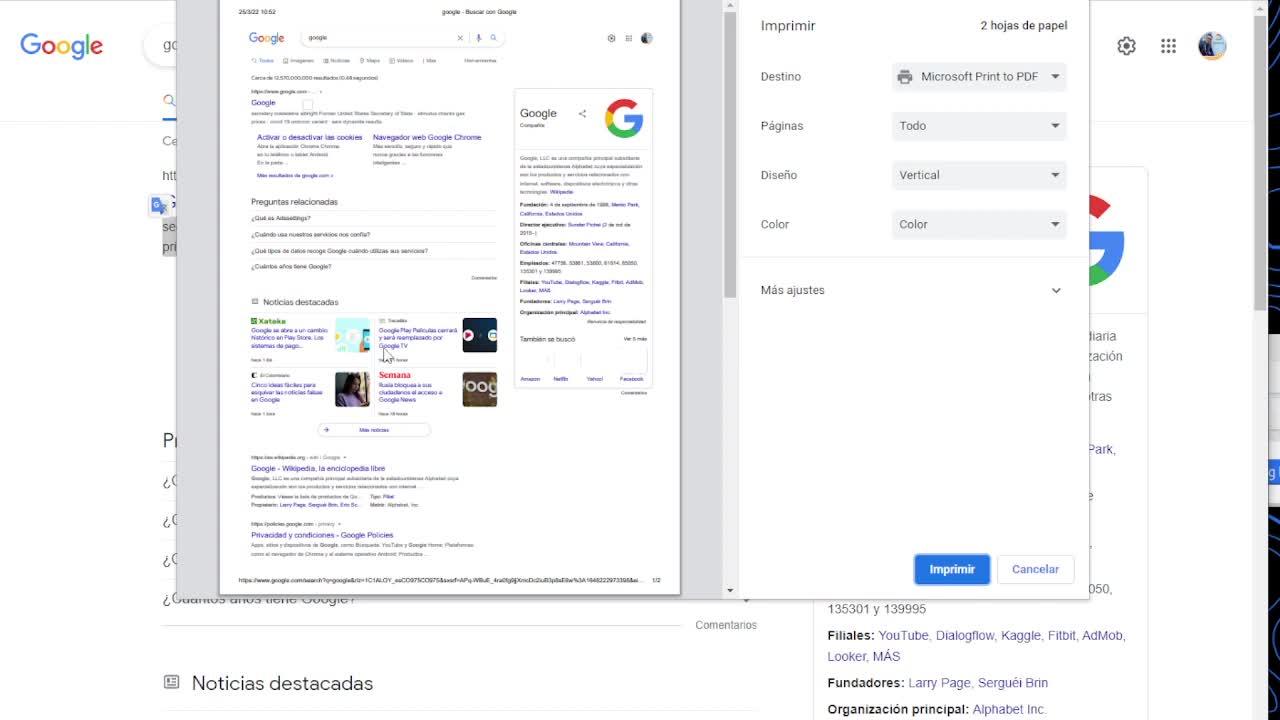
Task: Click the "Páginas" label
Action: click(x=782, y=126)
